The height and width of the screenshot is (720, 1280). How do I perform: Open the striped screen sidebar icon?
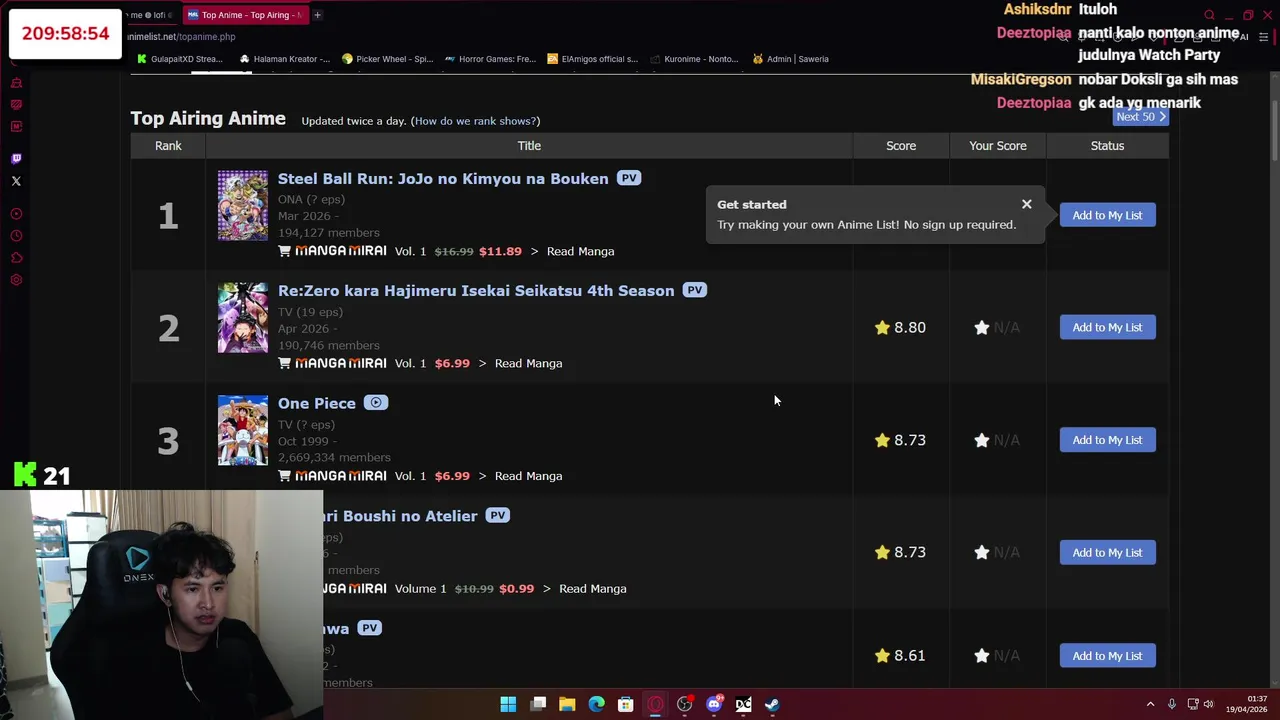[16, 105]
